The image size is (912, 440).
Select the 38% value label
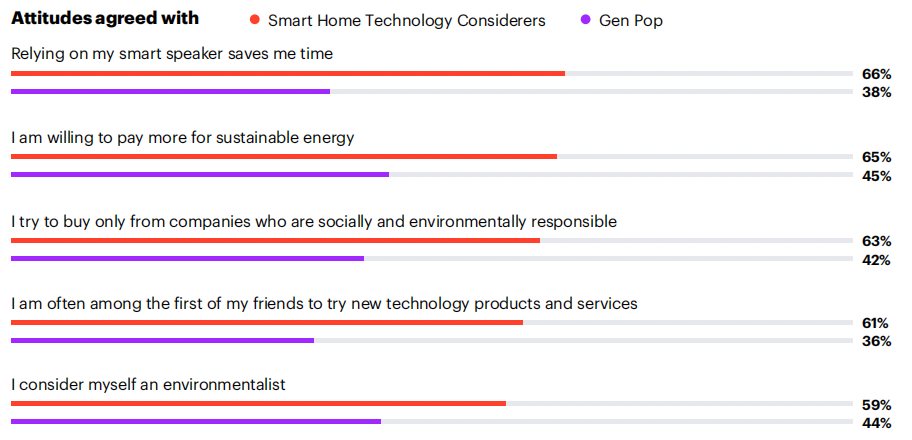pyautogui.click(x=876, y=93)
